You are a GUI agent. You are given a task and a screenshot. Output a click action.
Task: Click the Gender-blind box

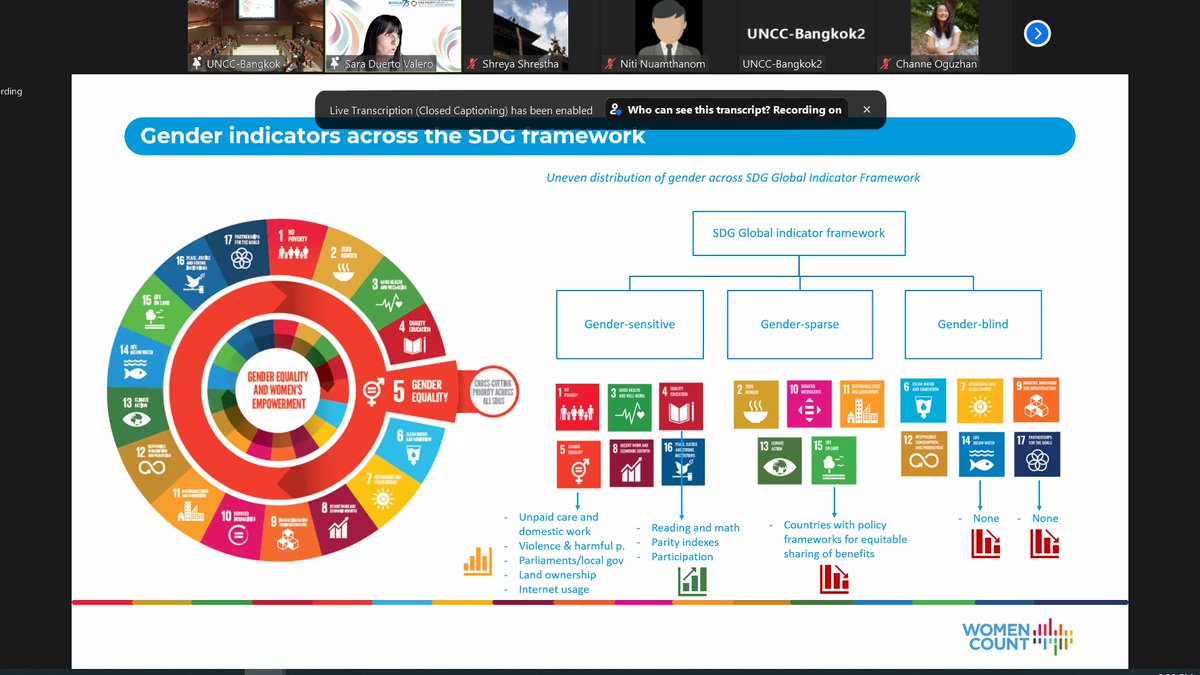972,324
